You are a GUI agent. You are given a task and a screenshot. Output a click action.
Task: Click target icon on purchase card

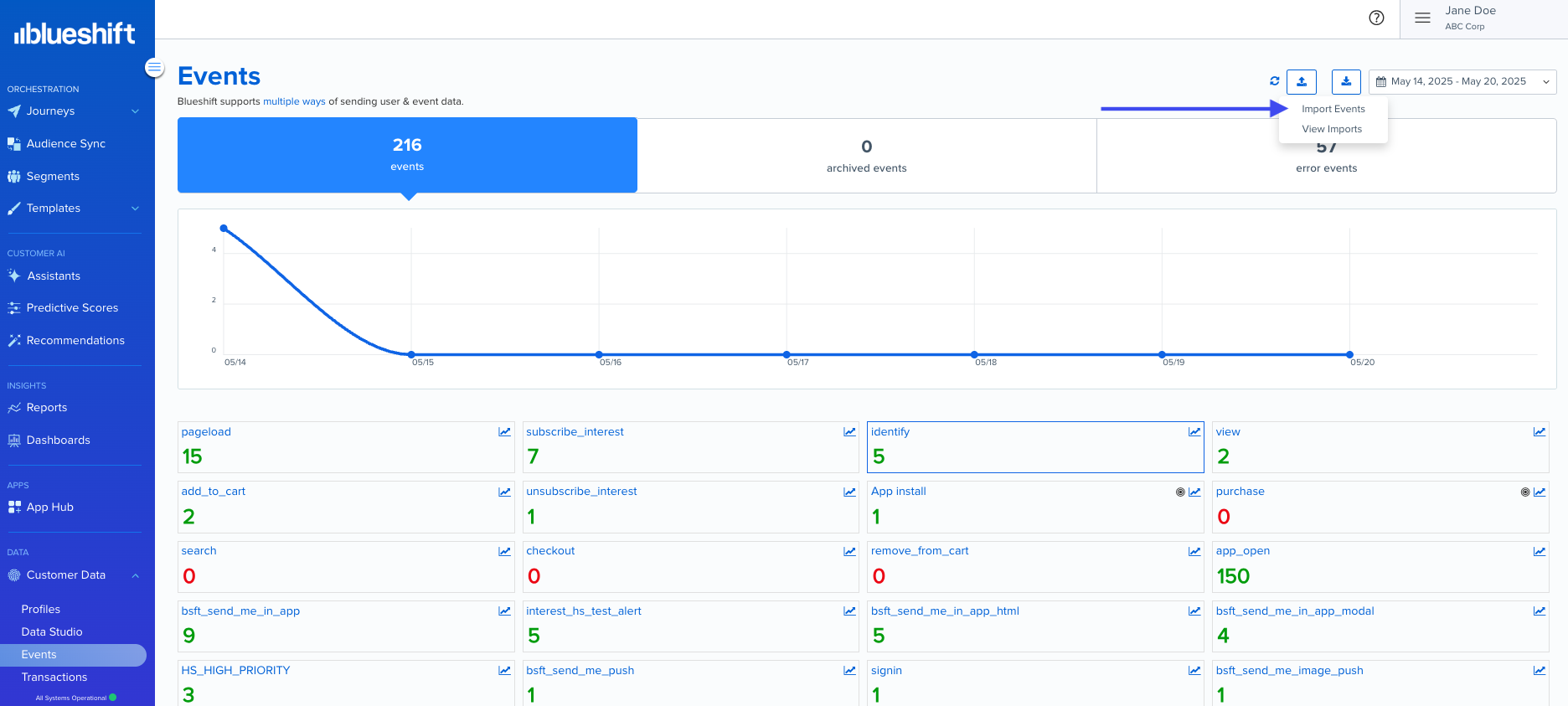(1525, 492)
